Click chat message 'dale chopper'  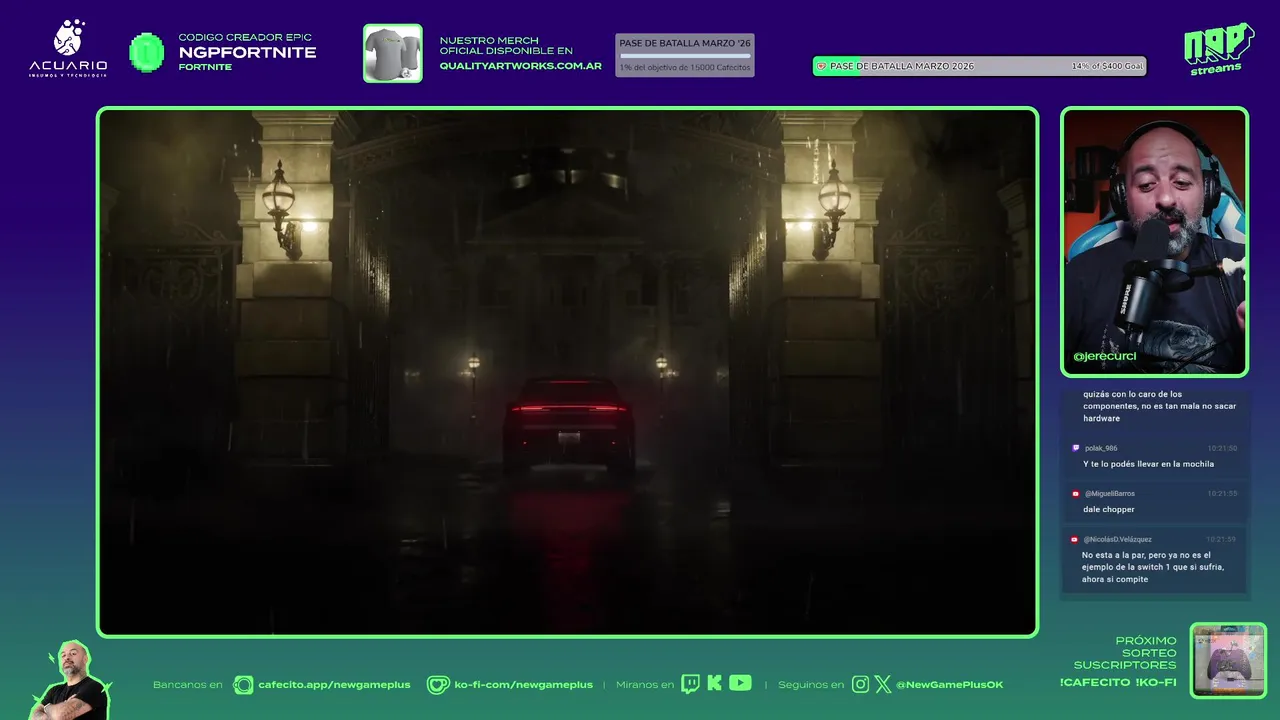click(1108, 509)
